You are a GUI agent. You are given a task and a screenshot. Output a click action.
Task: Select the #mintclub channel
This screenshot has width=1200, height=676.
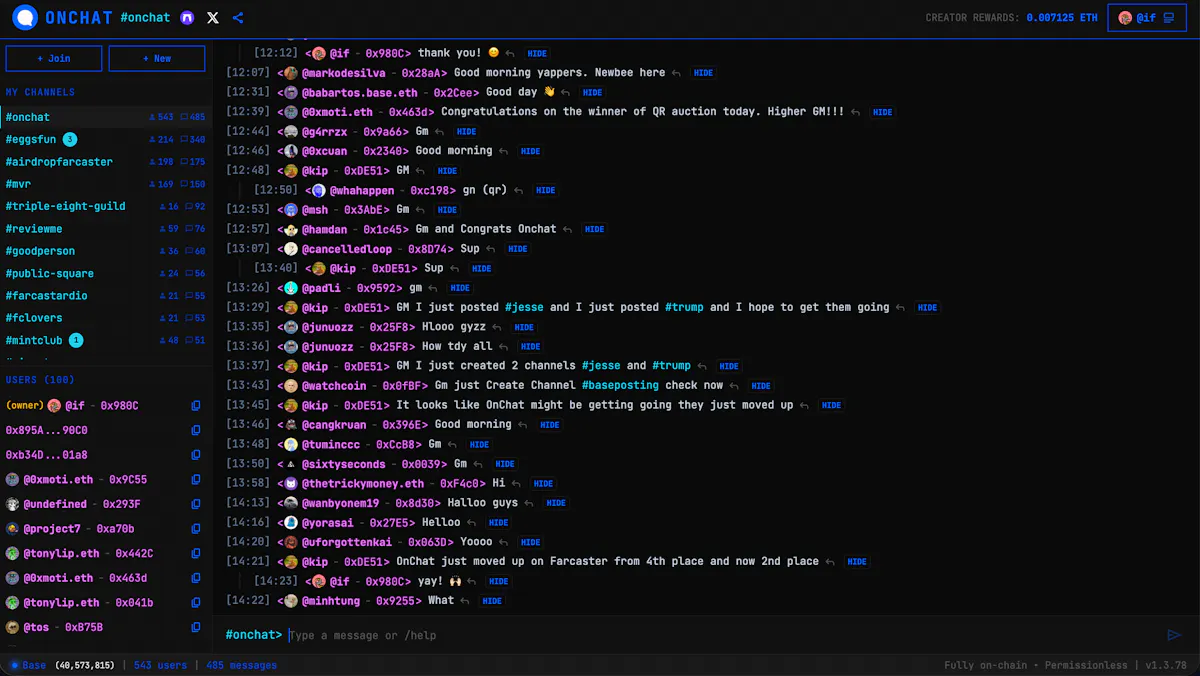click(105, 340)
